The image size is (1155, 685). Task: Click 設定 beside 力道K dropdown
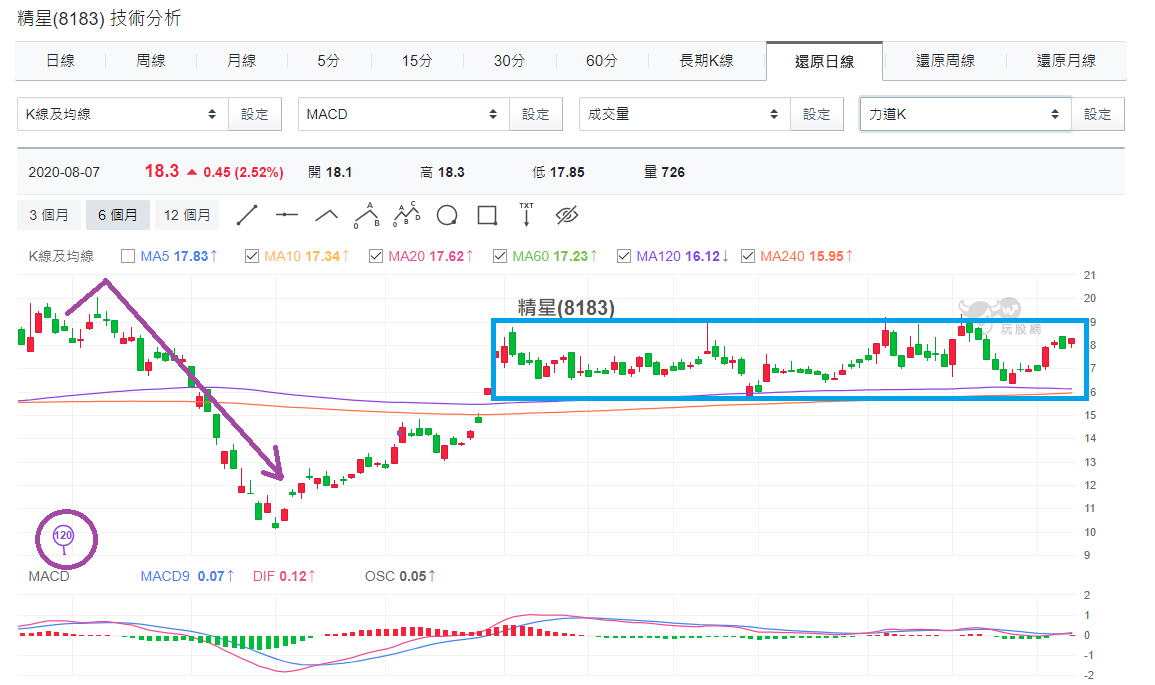click(x=1098, y=114)
